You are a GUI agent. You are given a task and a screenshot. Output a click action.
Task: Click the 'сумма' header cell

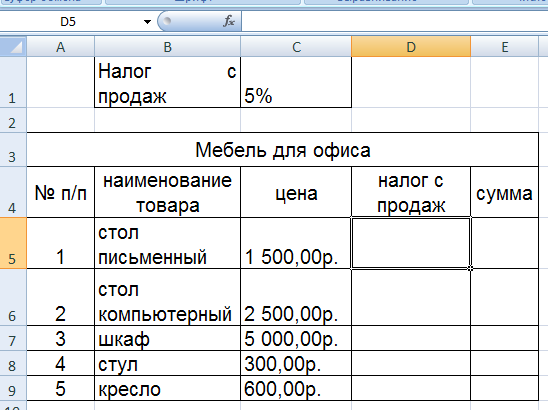click(x=504, y=192)
